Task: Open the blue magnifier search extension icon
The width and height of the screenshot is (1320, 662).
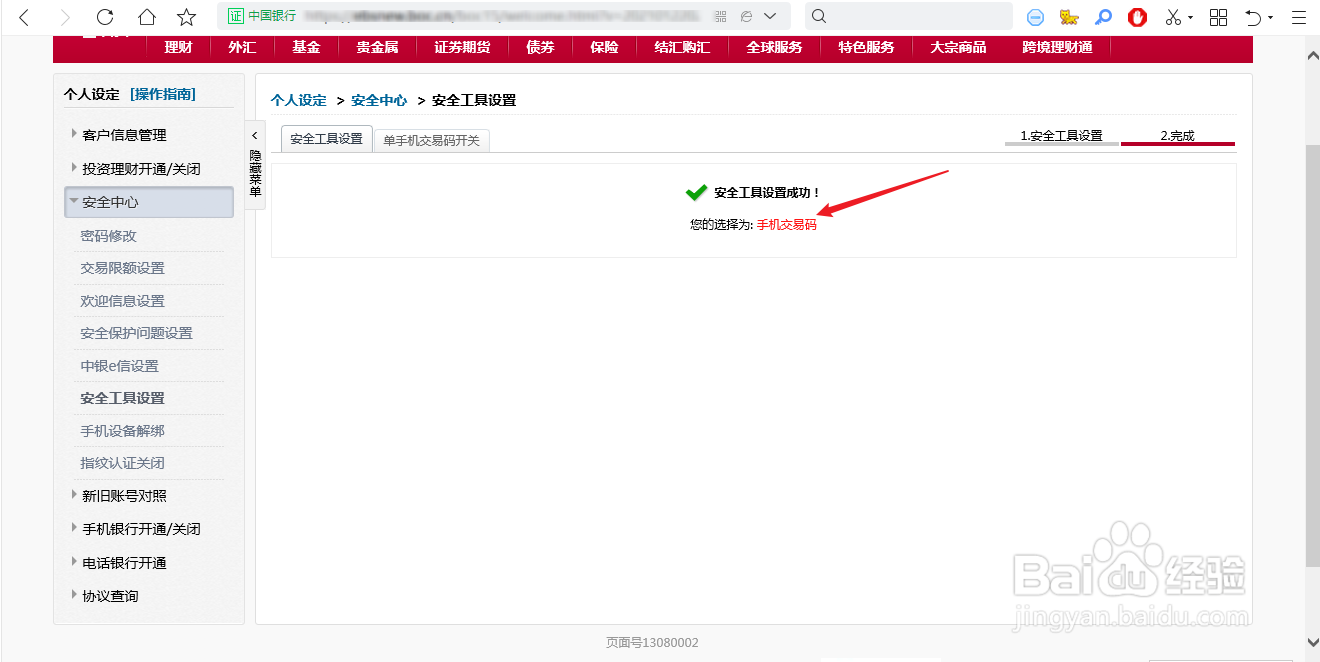Action: click(x=1103, y=16)
